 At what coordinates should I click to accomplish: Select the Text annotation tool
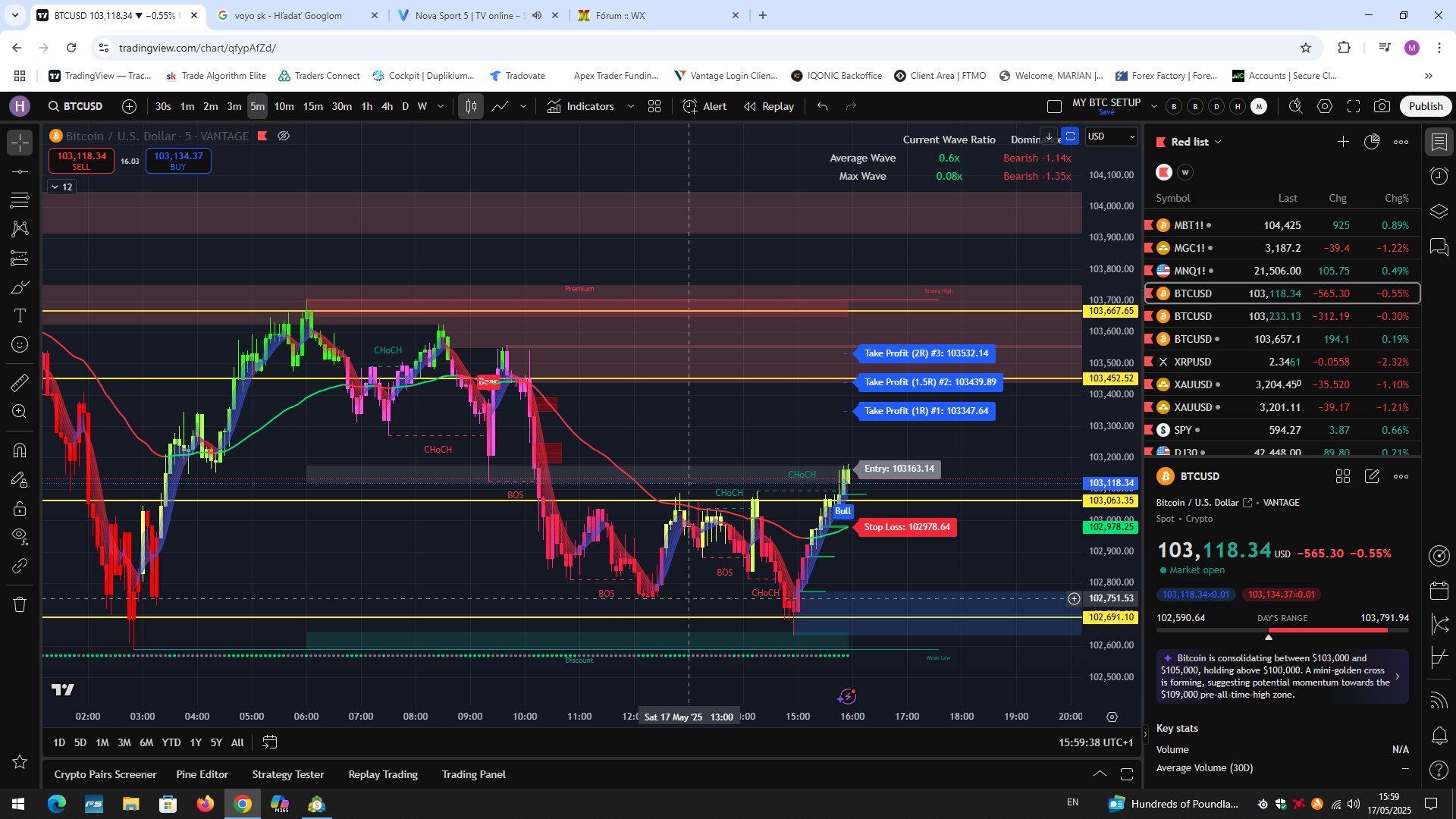point(20,315)
